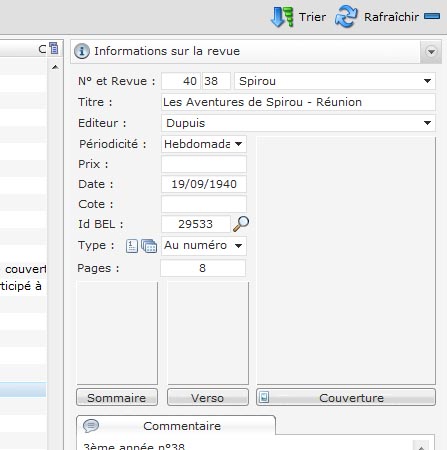This screenshot has height=450, width=447.
Task: Click the speech bubble icon in Commentaire tab
Action: 91,426
